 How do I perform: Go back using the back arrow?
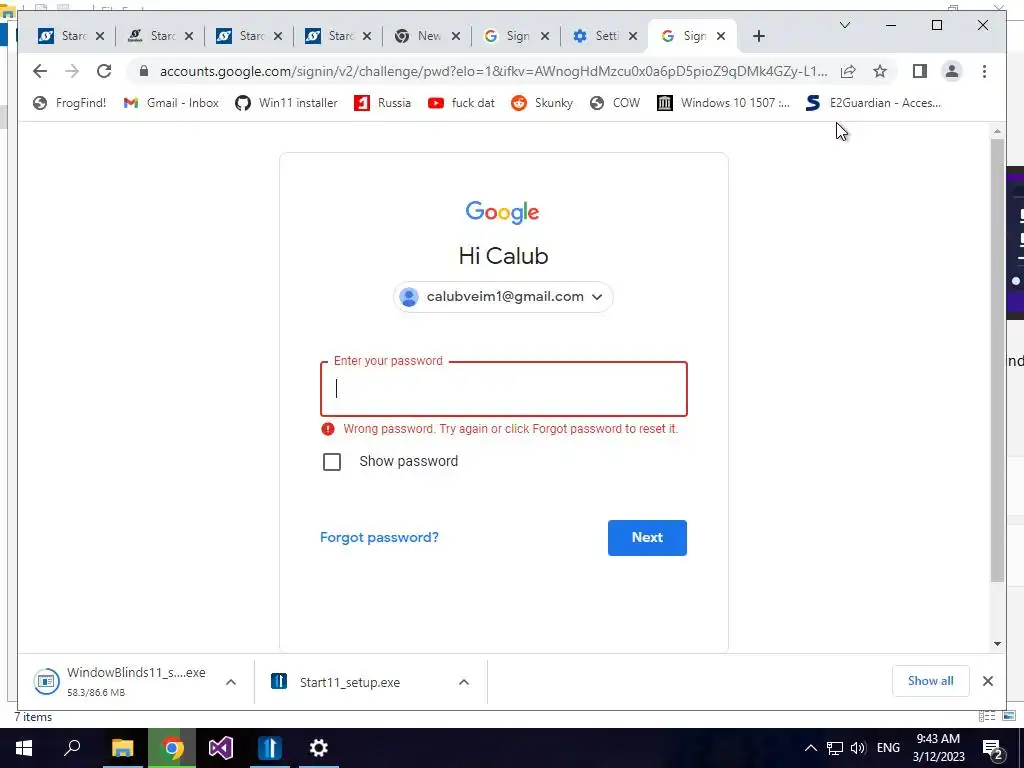pyautogui.click(x=40, y=71)
